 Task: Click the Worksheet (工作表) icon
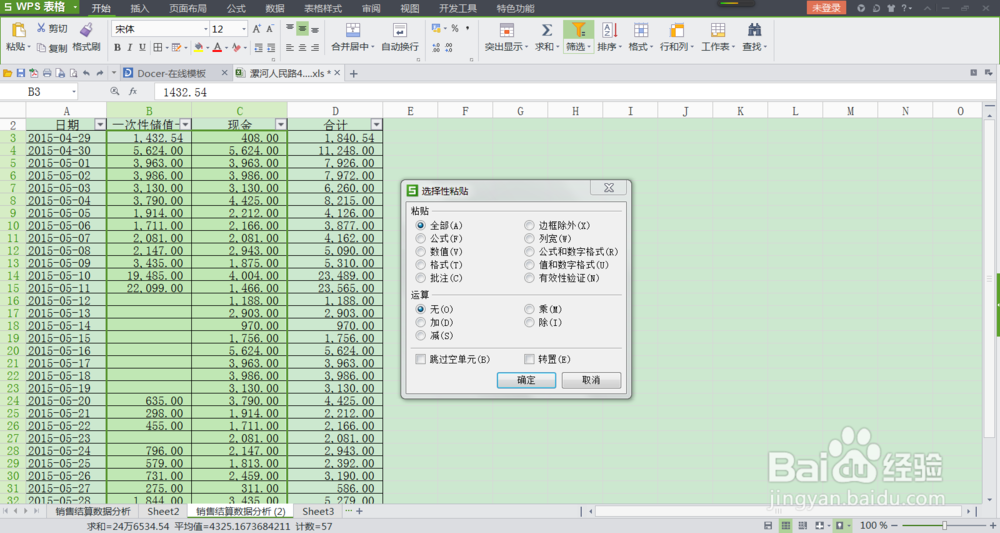(x=717, y=31)
